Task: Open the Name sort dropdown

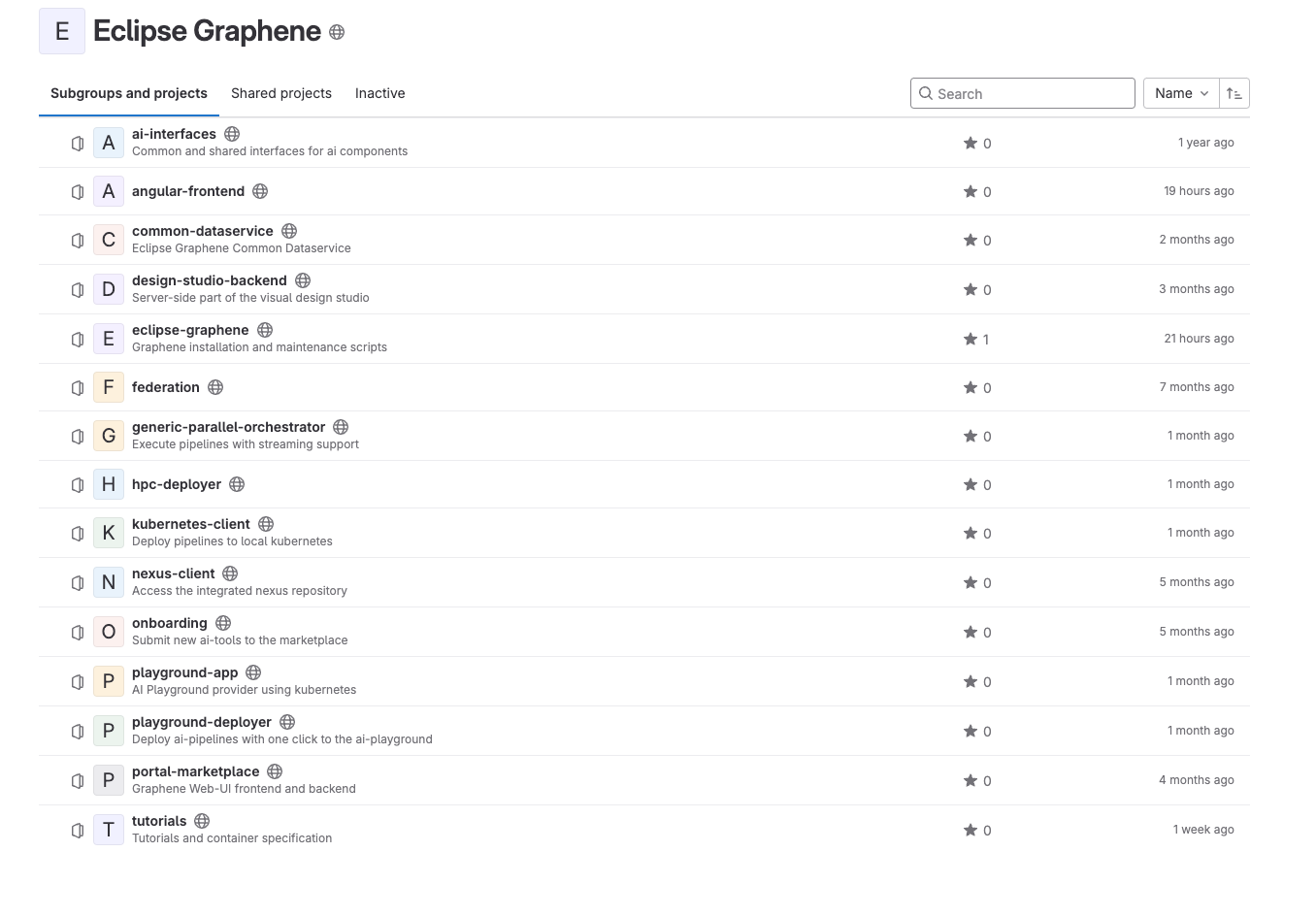Action: (1181, 93)
